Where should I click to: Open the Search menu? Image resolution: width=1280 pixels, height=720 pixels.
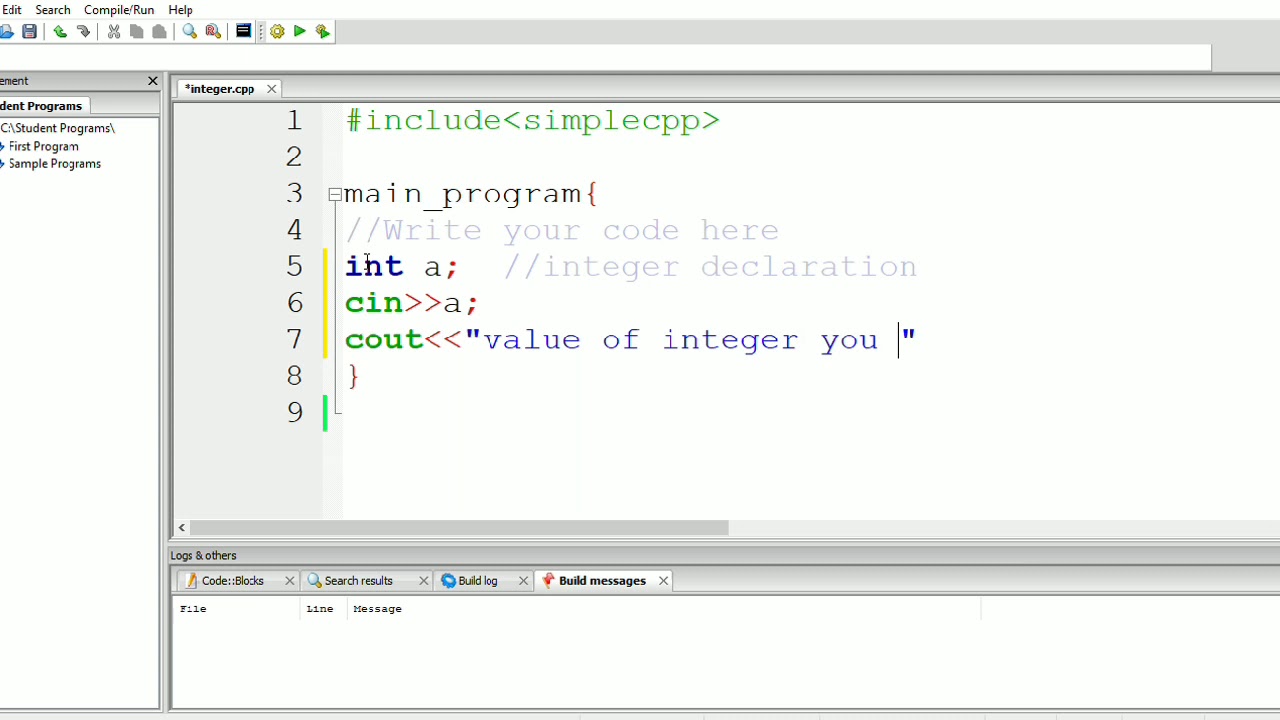click(53, 10)
